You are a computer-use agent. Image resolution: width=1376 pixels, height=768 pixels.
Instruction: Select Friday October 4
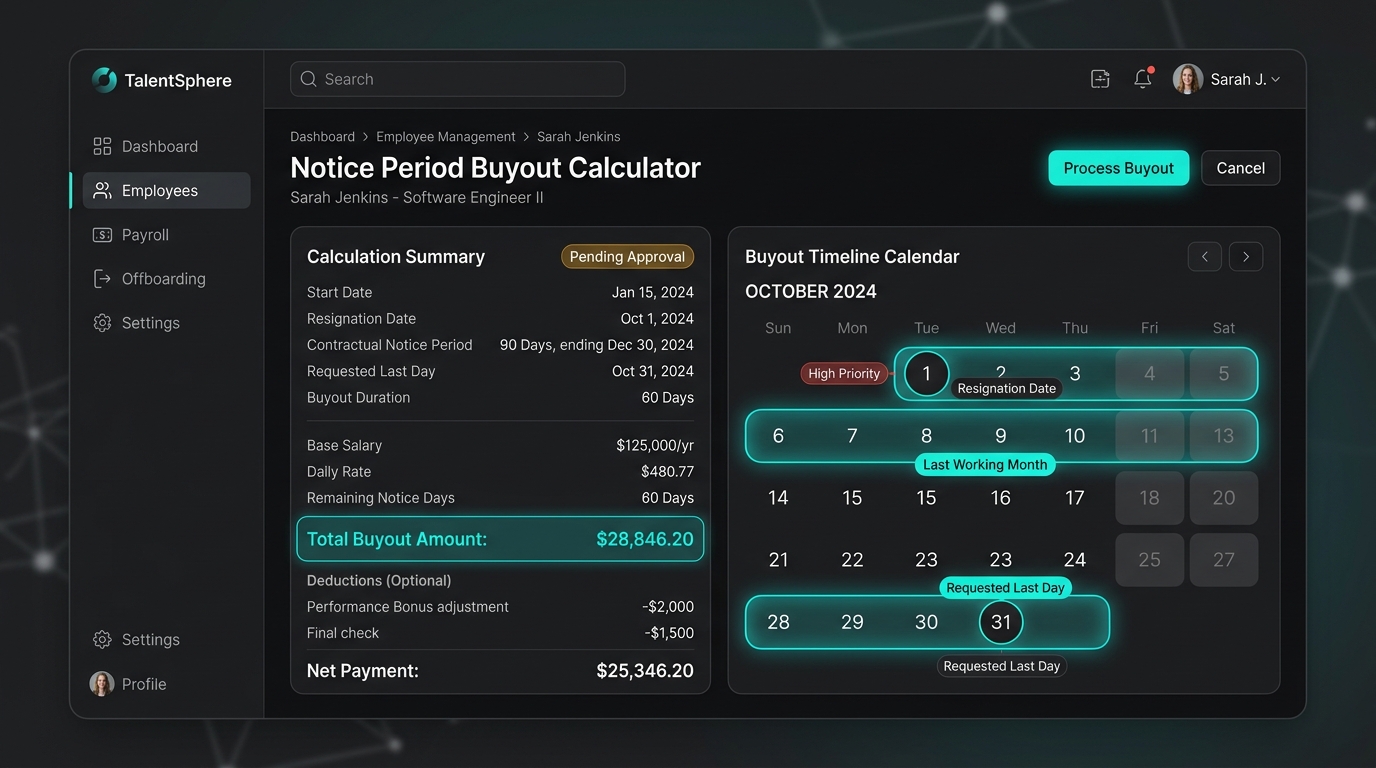(x=1150, y=374)
